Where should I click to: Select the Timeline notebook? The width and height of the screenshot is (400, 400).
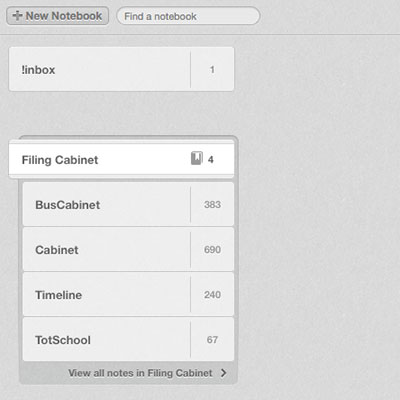pos(128,294)
